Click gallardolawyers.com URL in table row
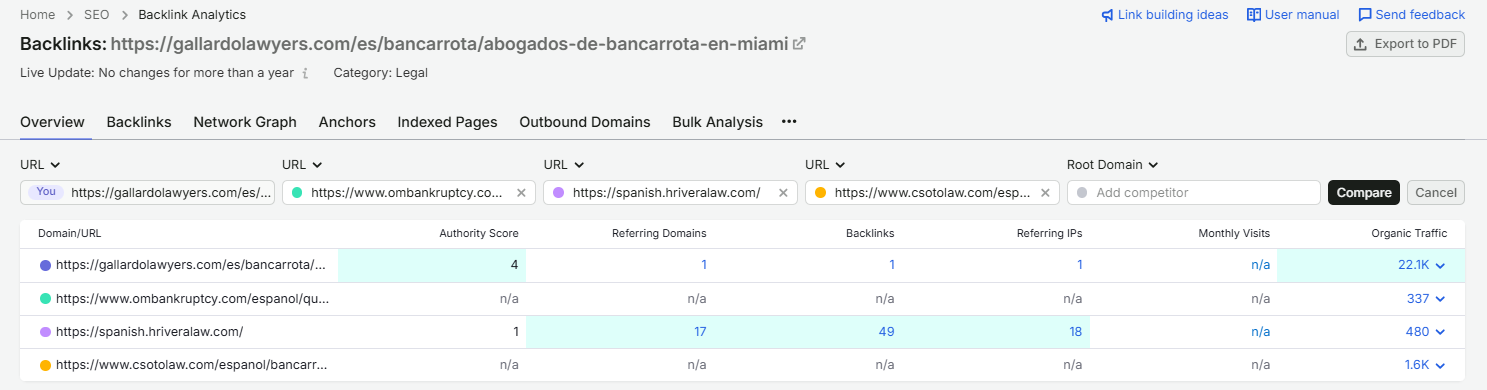The image size is (1487, 390). pos(191,265)
